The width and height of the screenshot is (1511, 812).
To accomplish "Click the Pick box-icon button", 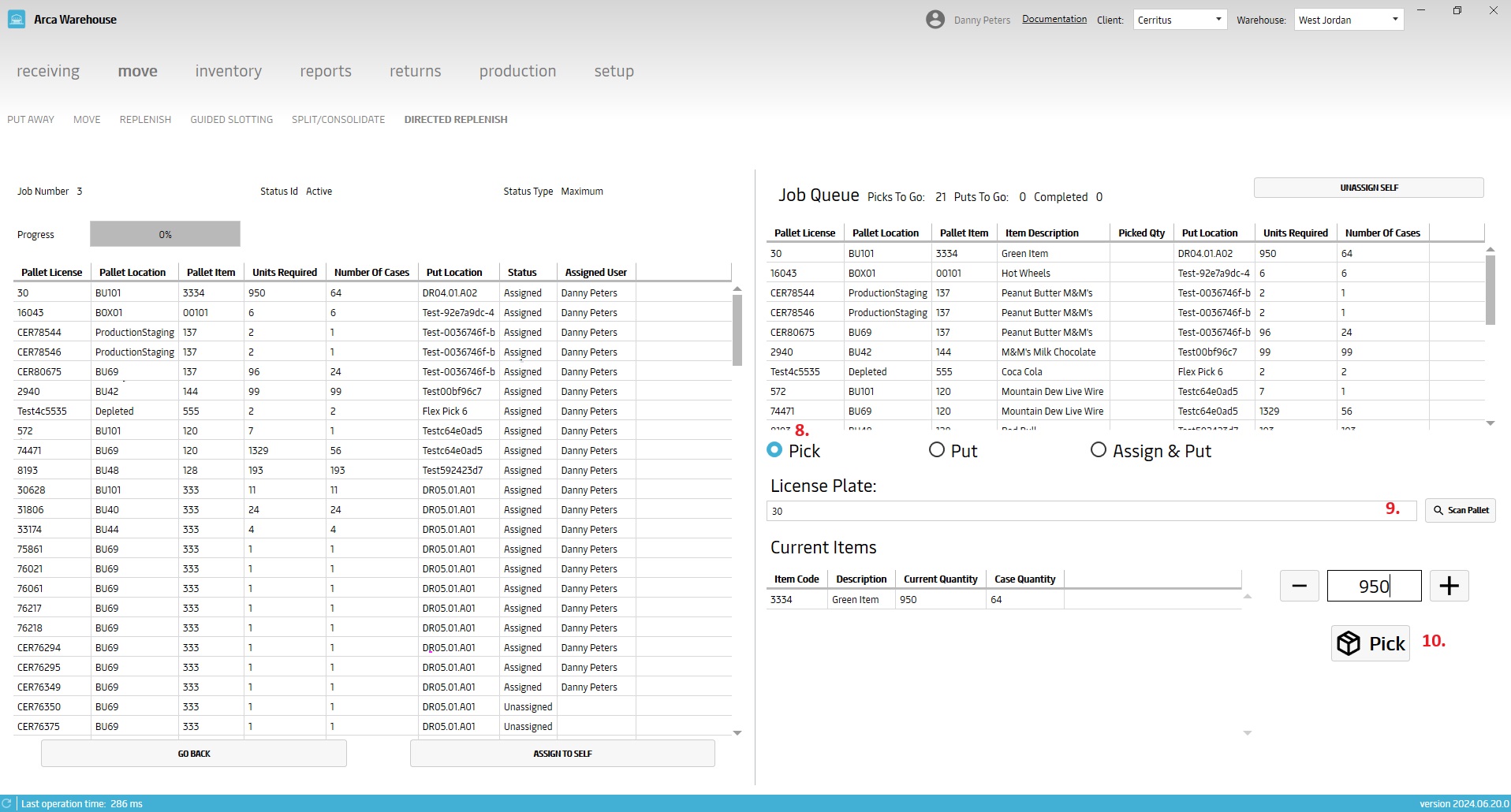I will point(1371,643).
